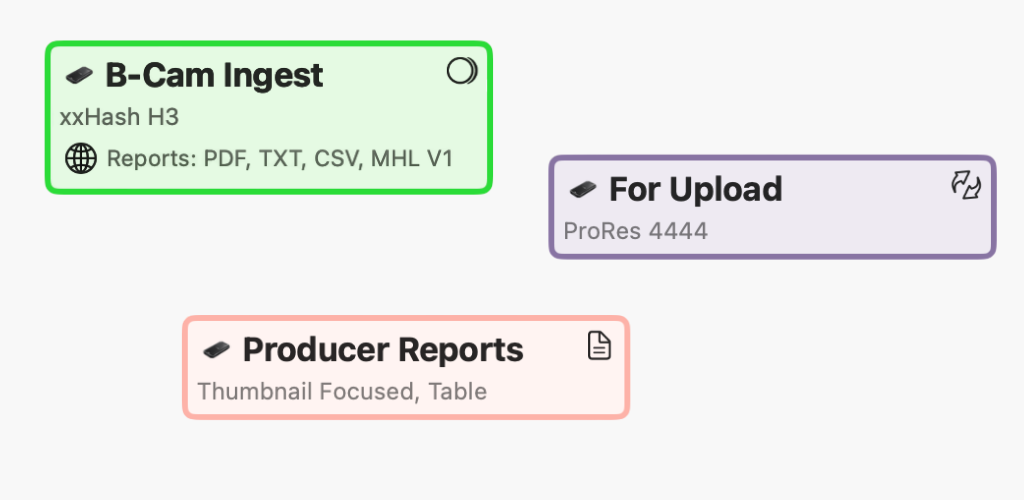Click the drive icon before Producer Reports title
Screen dimensions: 1024x500
click(216, 351)
